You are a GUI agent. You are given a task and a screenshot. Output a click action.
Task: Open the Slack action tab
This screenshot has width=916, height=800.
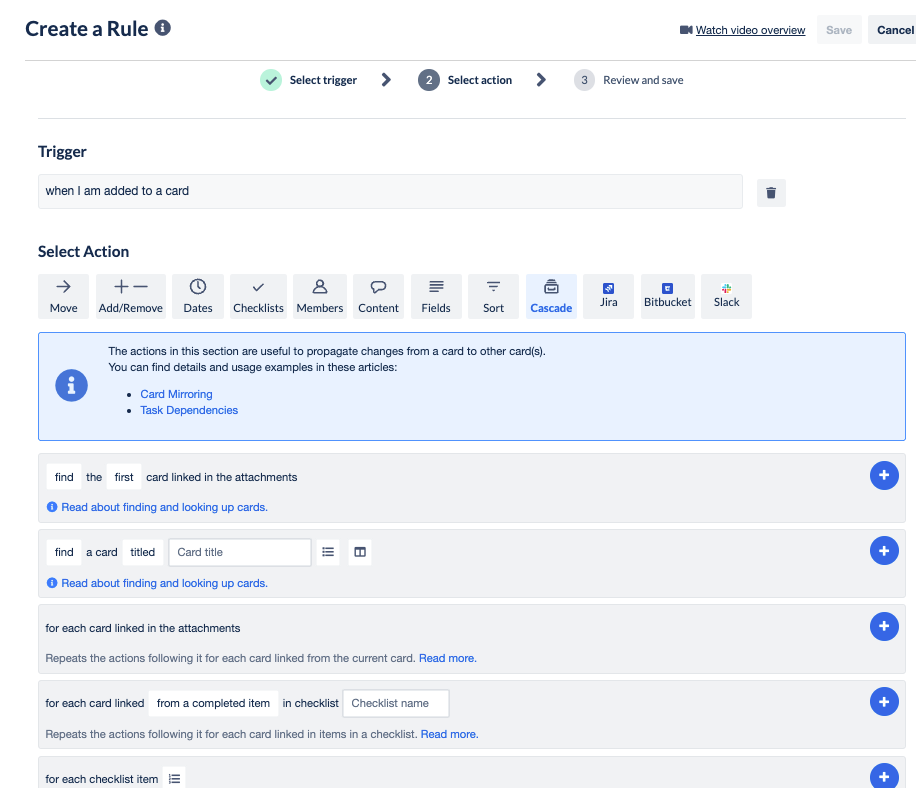[726, 296]
